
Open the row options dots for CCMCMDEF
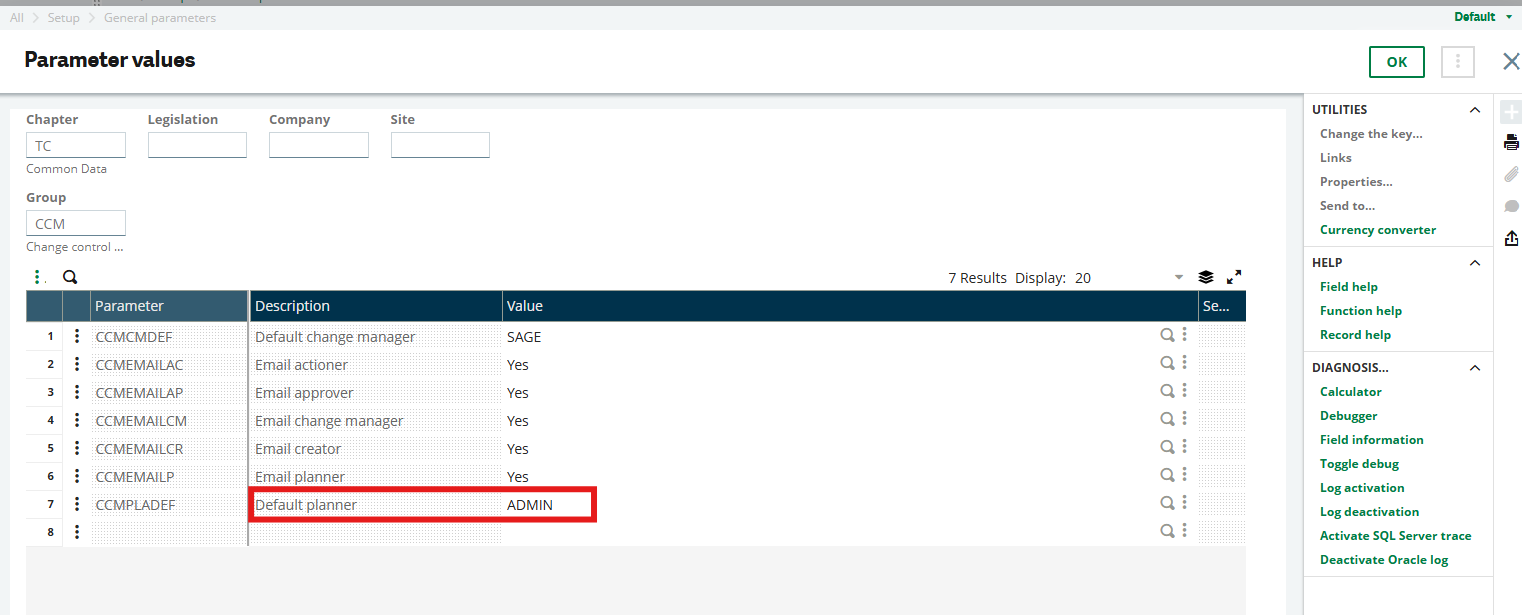(x=77, y=336)
